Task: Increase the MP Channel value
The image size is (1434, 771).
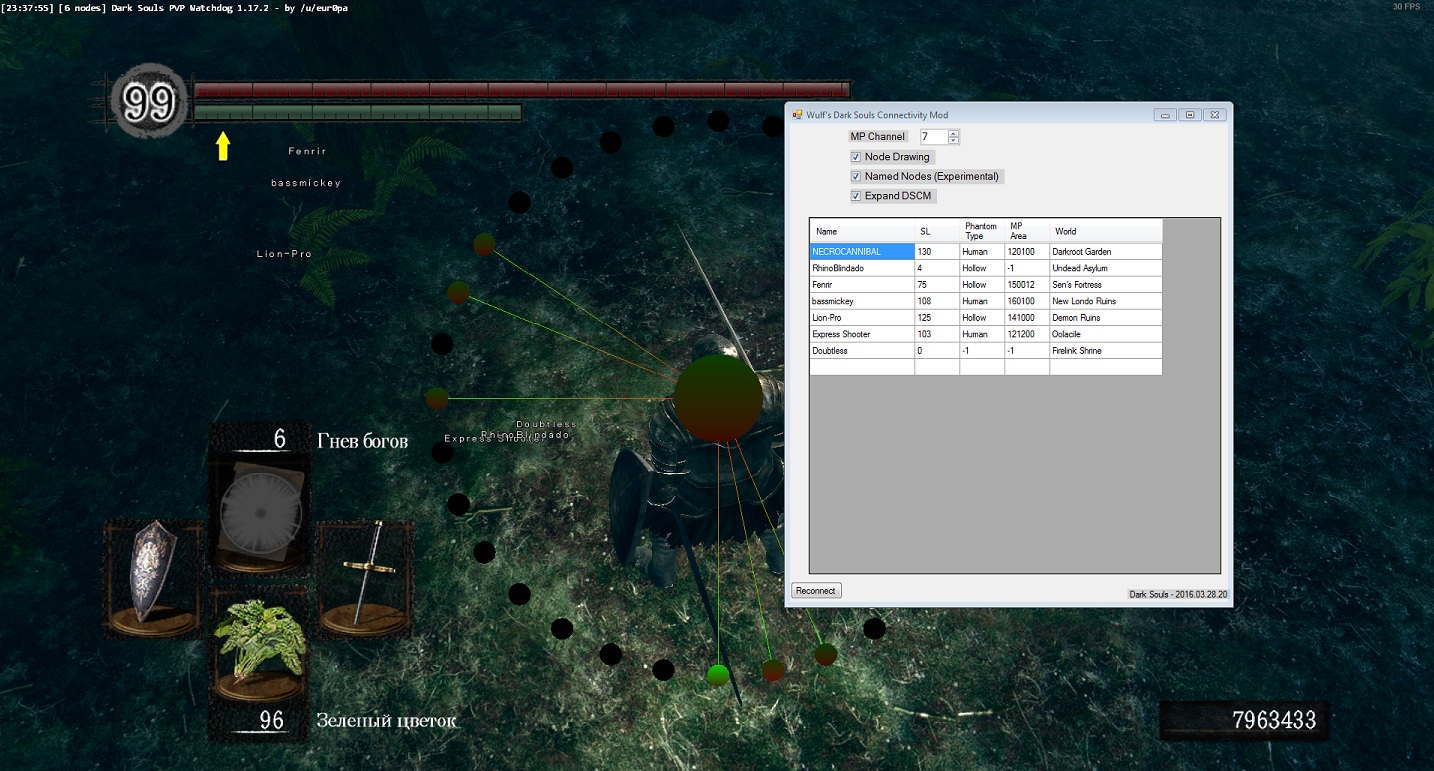Action: pos(953,133)
